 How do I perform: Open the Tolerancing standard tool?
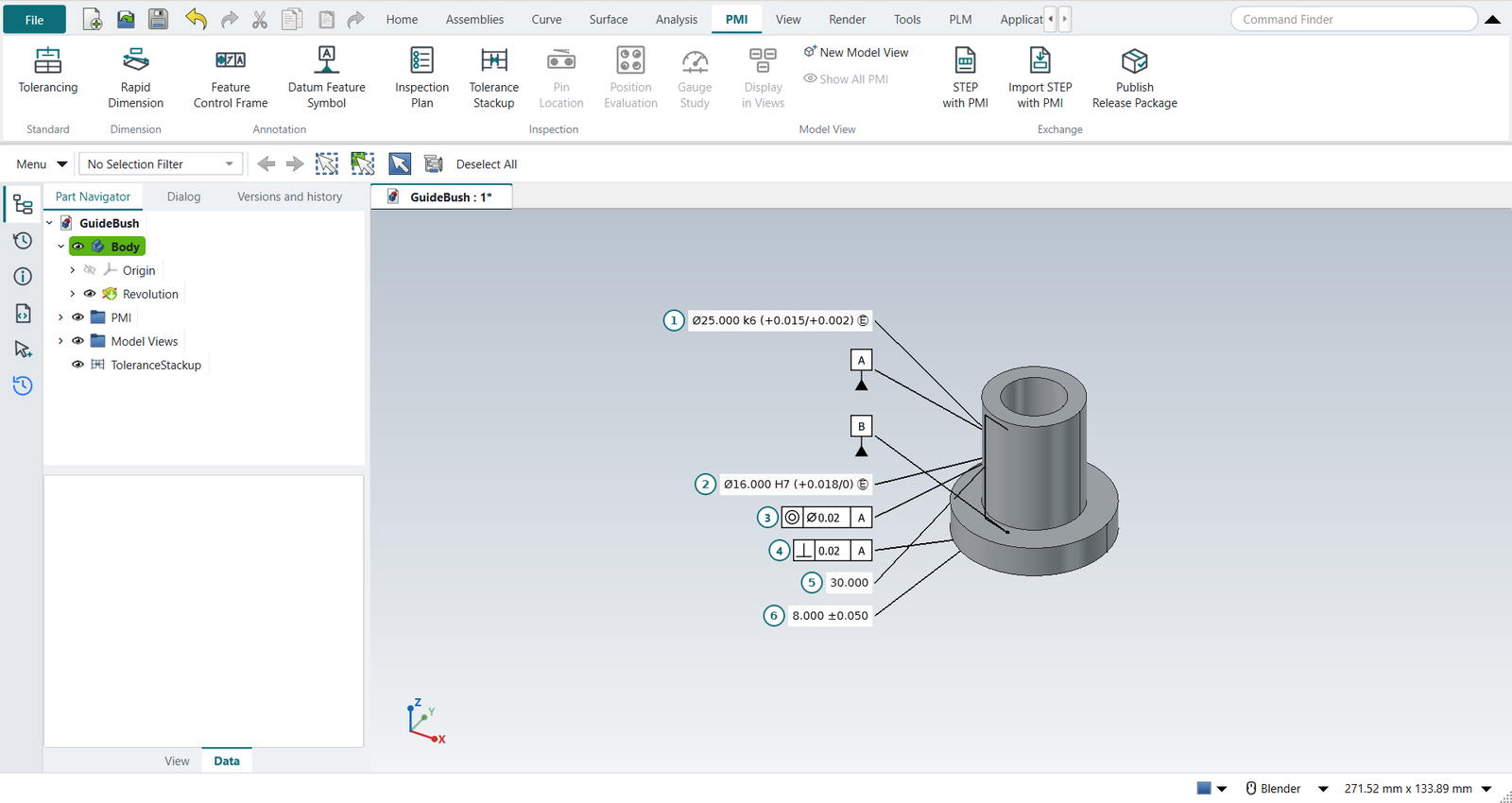[x=48, y=71]
